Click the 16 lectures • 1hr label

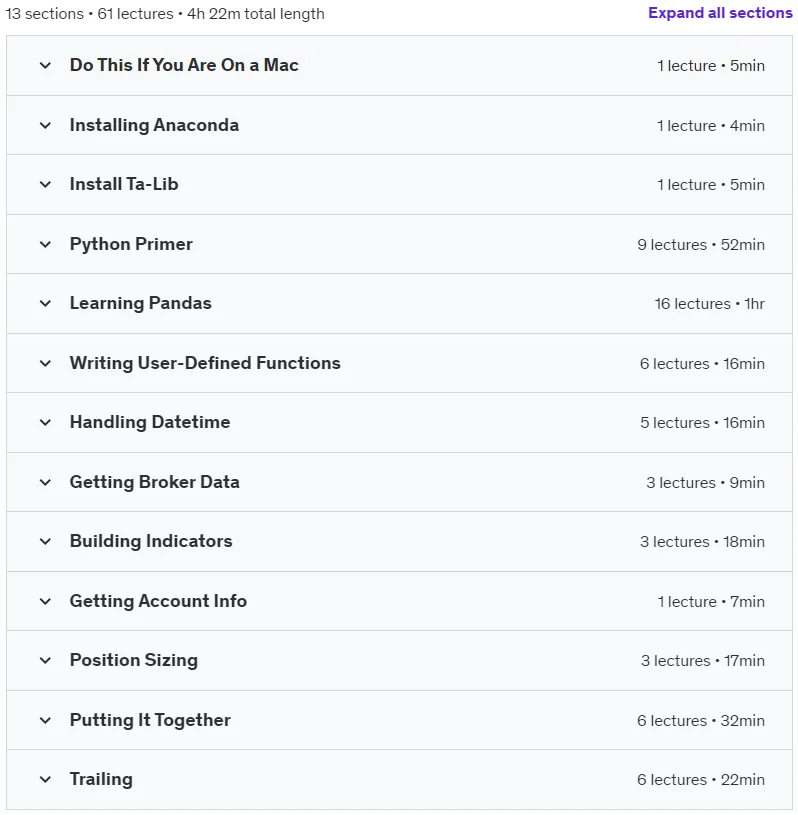[709, 304]
